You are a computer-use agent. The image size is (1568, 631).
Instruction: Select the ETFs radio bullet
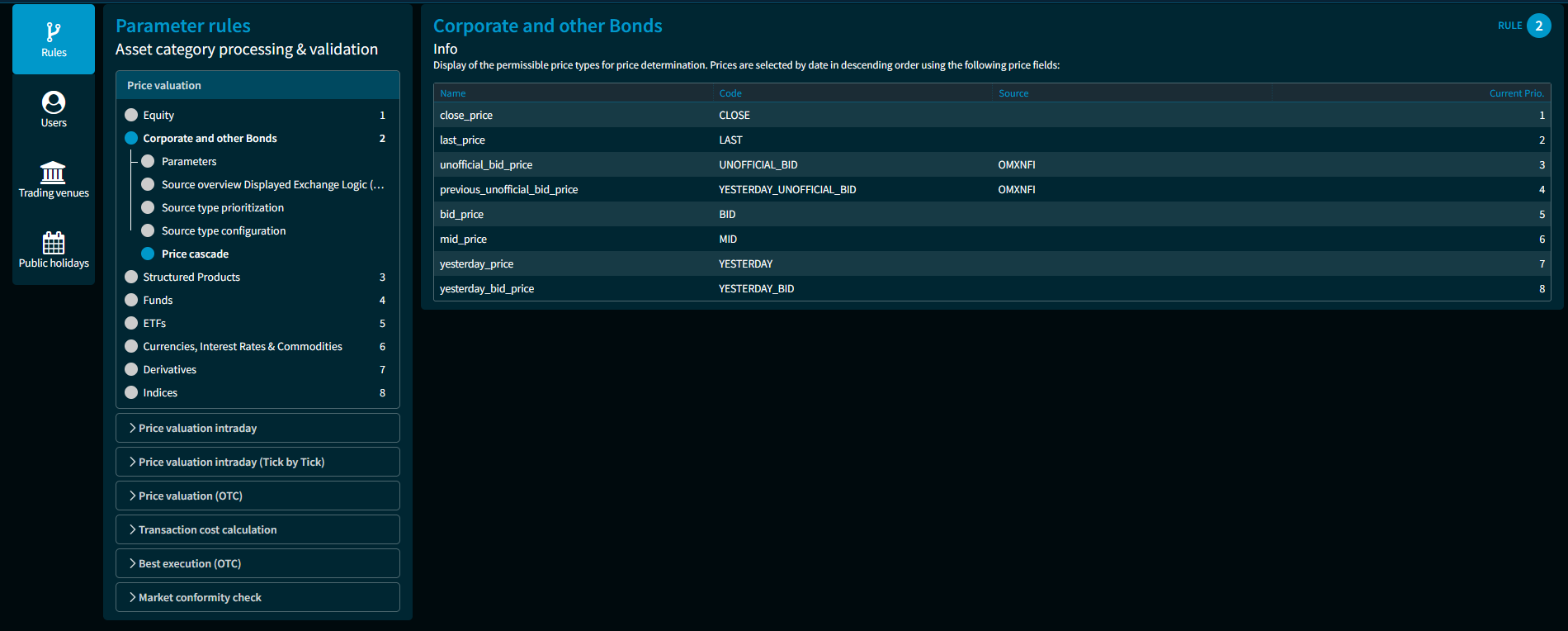[131, 323]
